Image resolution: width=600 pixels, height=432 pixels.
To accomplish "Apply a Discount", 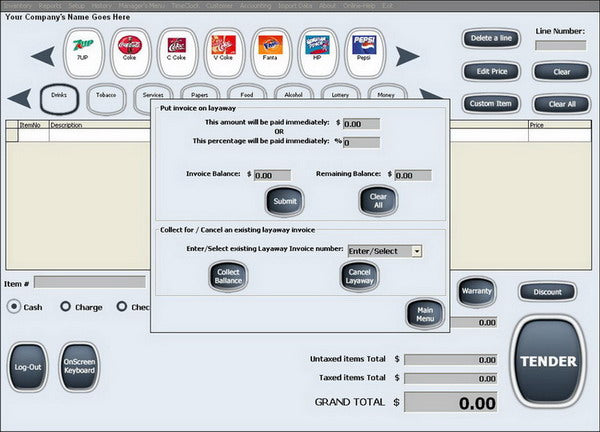I will [x=548, y=292].
